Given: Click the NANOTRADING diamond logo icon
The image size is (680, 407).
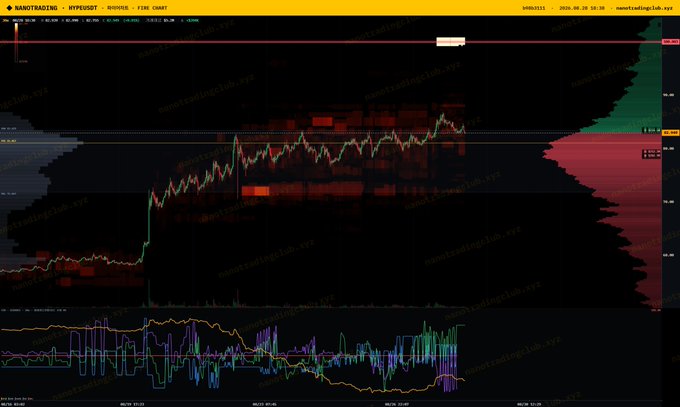Looking at the screenshot, I should pyautogui.click(x=9, y=8).
